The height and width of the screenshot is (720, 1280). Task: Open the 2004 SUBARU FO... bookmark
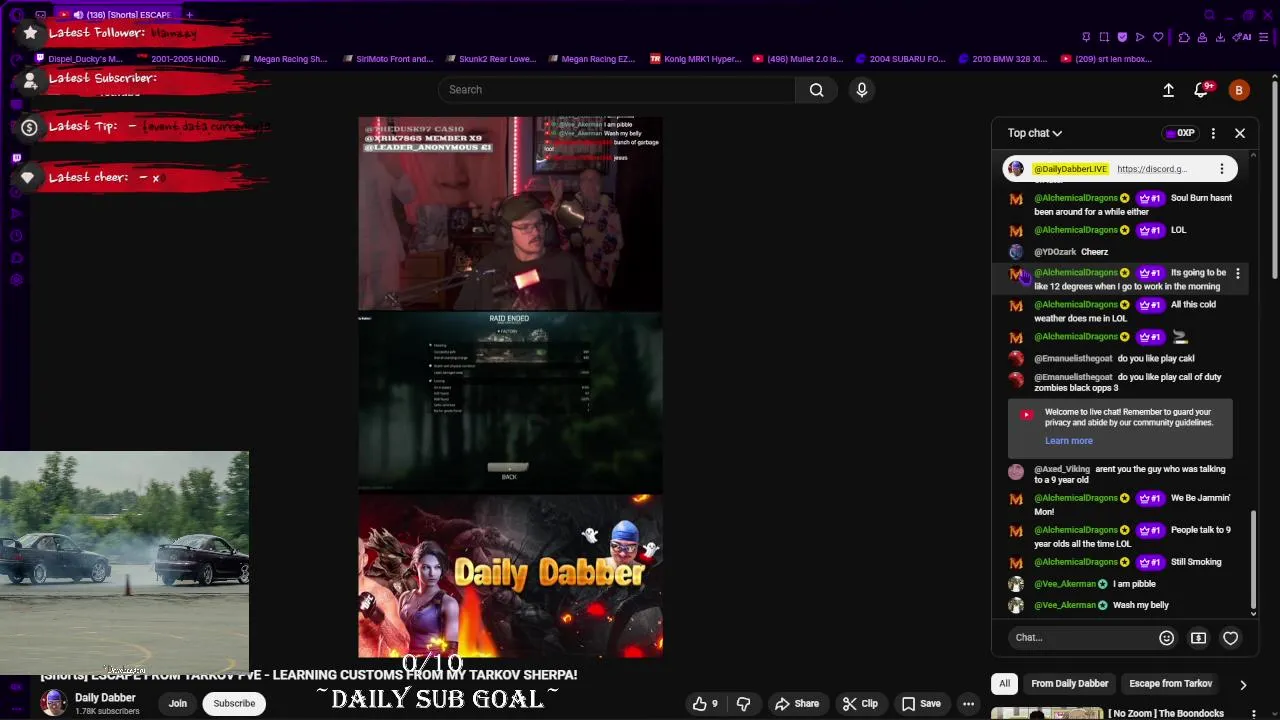(900, 59)
